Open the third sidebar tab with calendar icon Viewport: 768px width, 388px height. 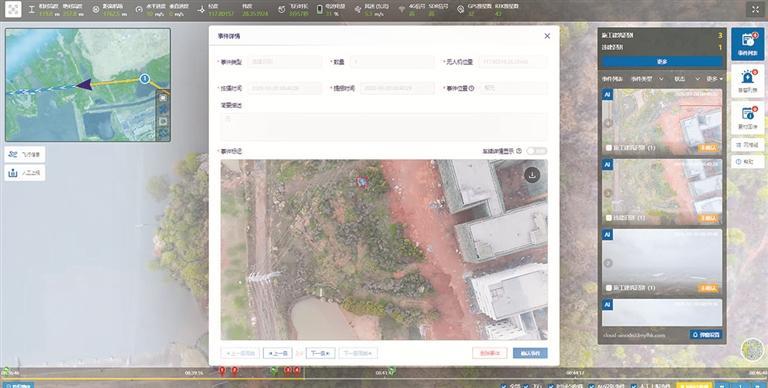click(x=747, y=118)
